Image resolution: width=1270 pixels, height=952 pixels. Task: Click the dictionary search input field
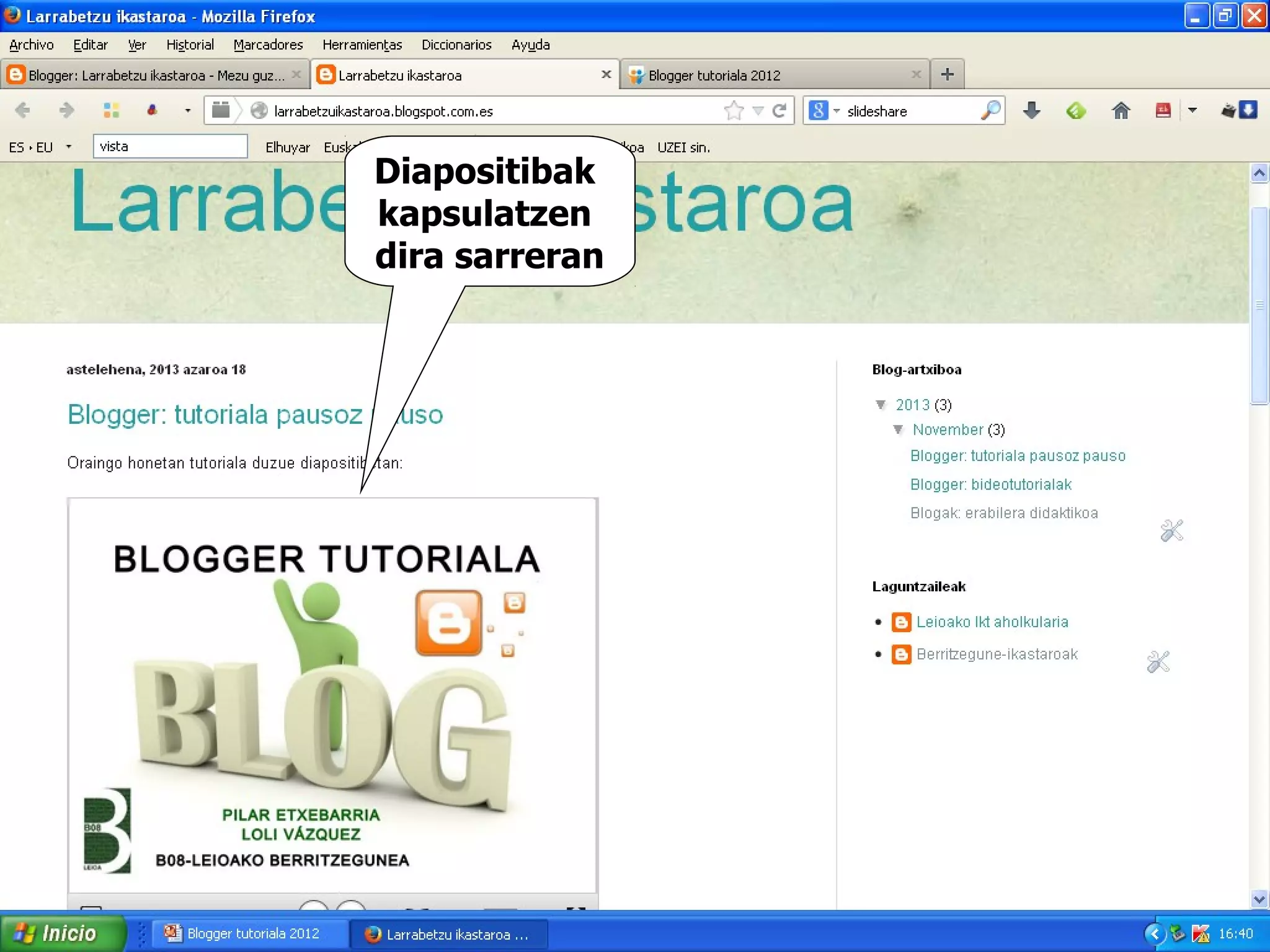(171, 147)
